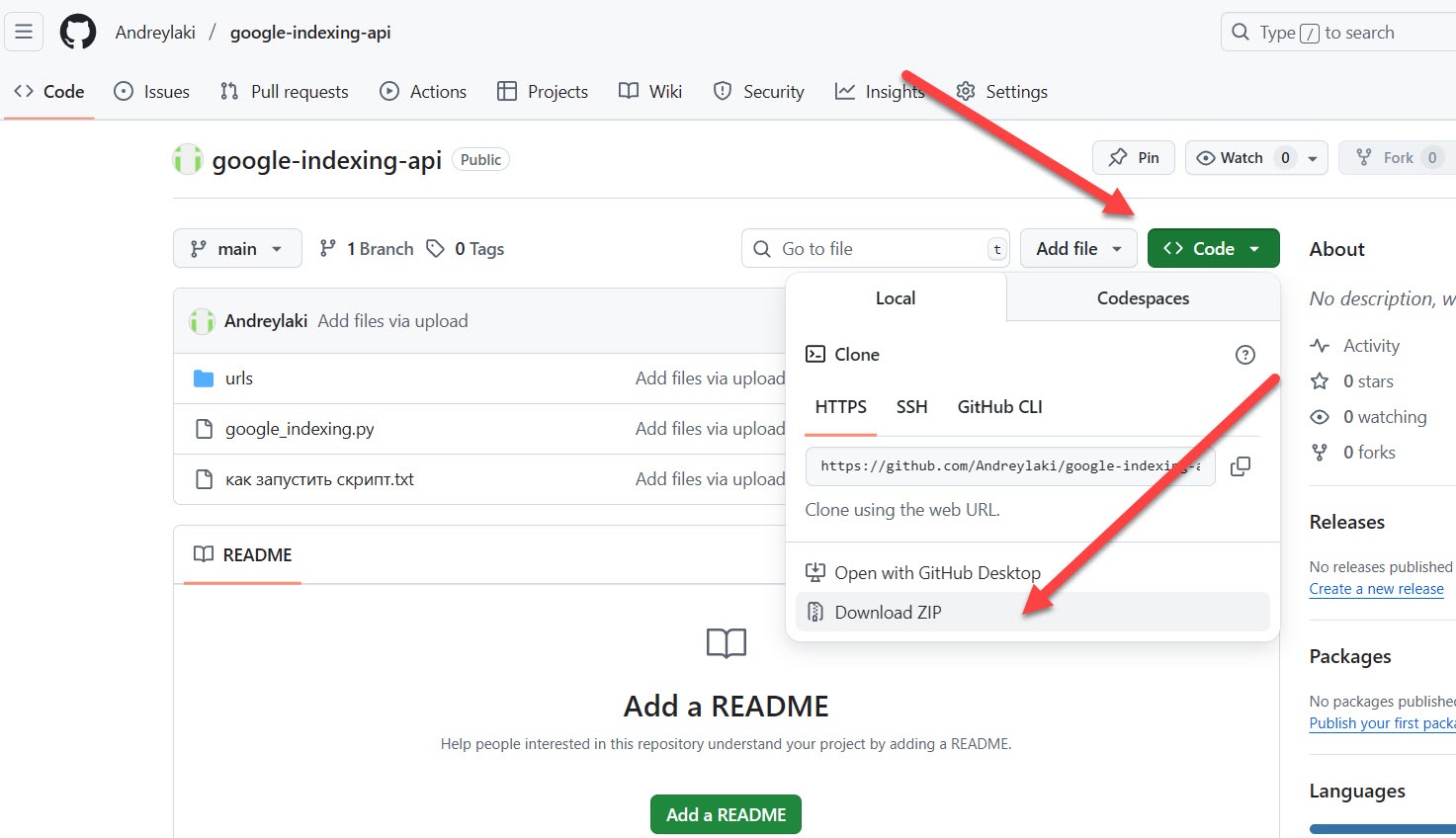Screen dimensions: 1456x838
Task: Open the Publish your first package link
Action: [1383, 723]
